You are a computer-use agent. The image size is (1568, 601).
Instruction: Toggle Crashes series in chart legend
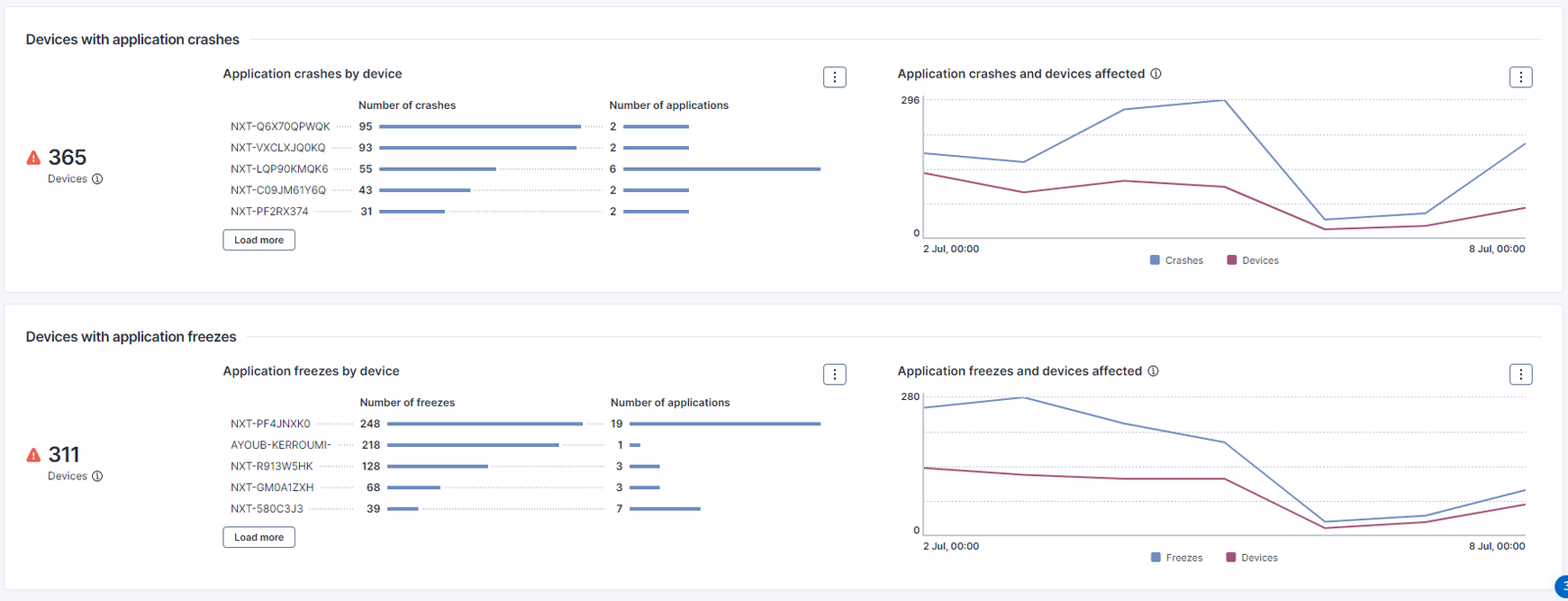1176,260
